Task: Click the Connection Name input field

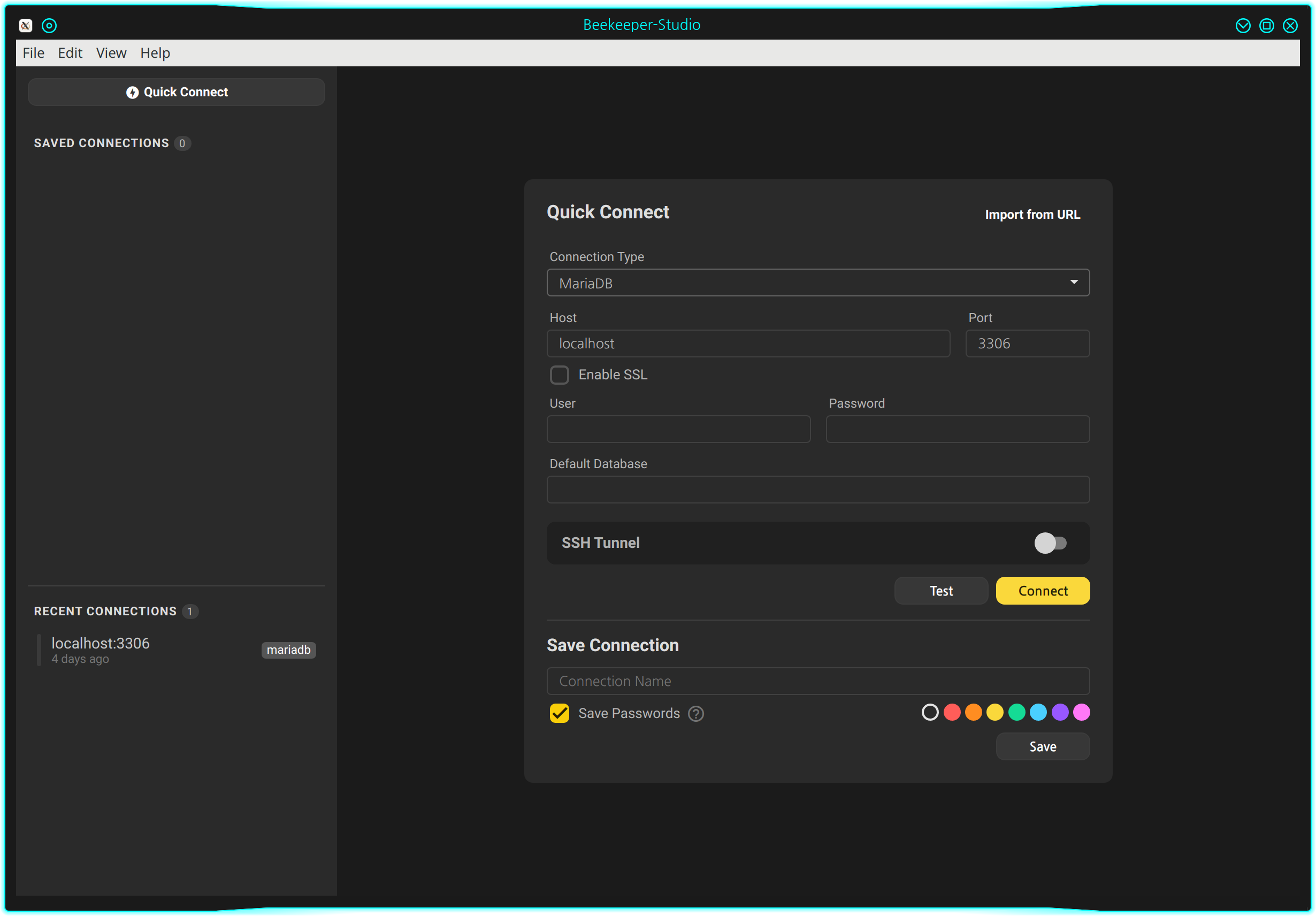Action: click(x=817, y=681)
